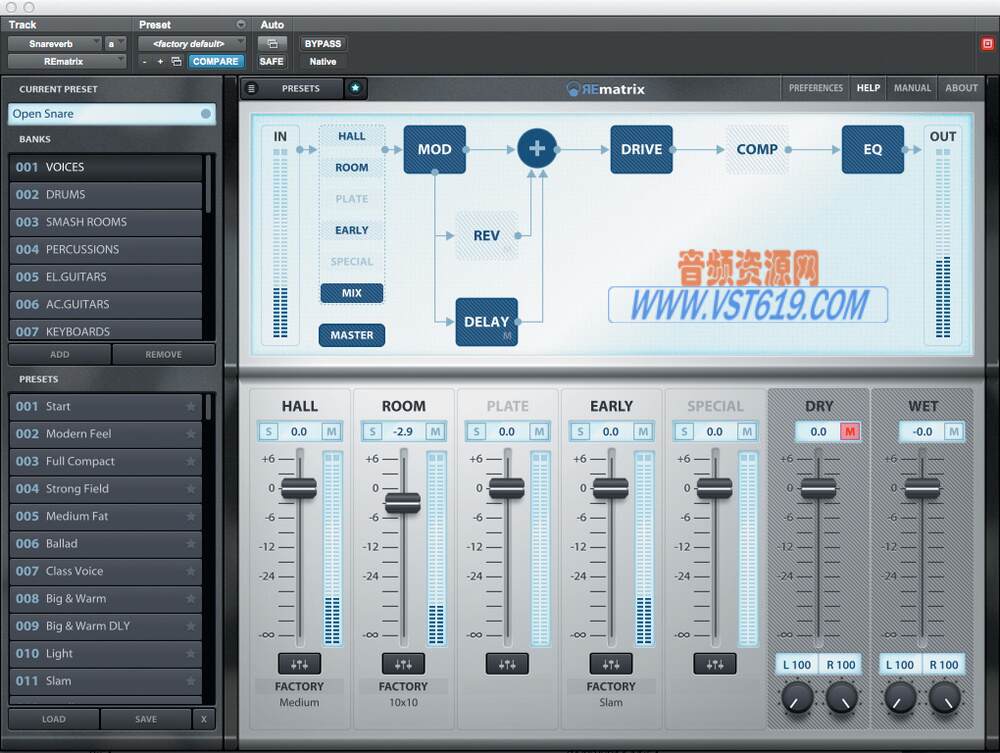Open the MANUAL menu item
This screenshot has height=753, width=1000.
[x=911, y=88]
